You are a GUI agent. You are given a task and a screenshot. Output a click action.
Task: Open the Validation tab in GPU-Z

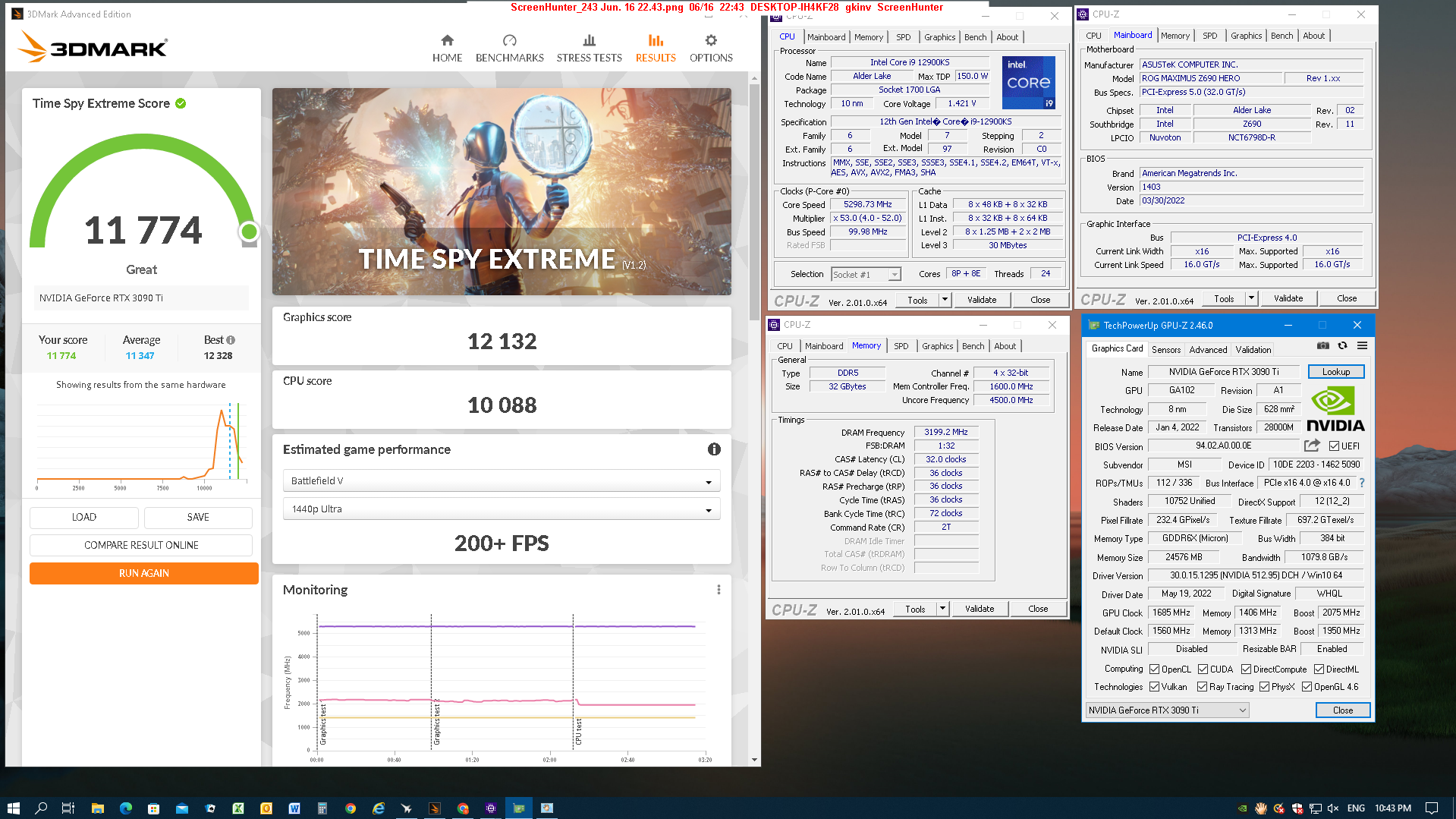pyautogui.click(x=1253, y=350)
